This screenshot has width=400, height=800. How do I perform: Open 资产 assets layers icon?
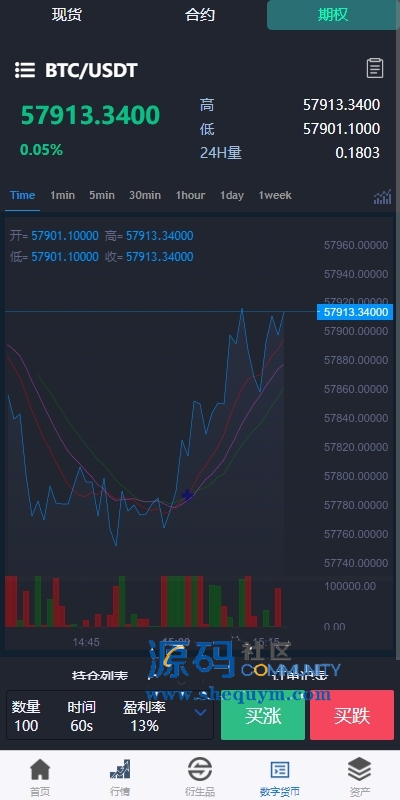360,769
